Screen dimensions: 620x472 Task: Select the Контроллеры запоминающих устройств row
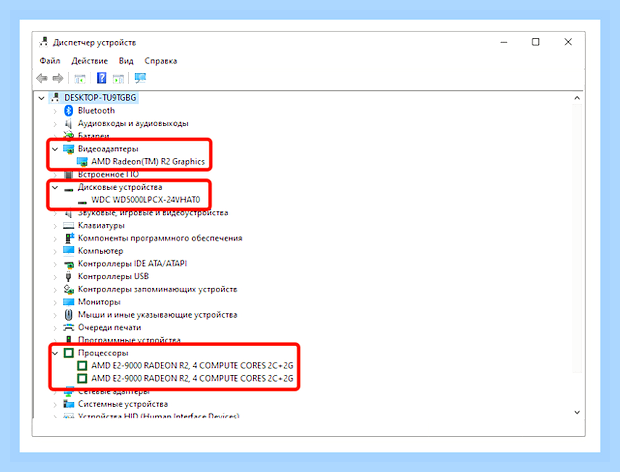157,289
